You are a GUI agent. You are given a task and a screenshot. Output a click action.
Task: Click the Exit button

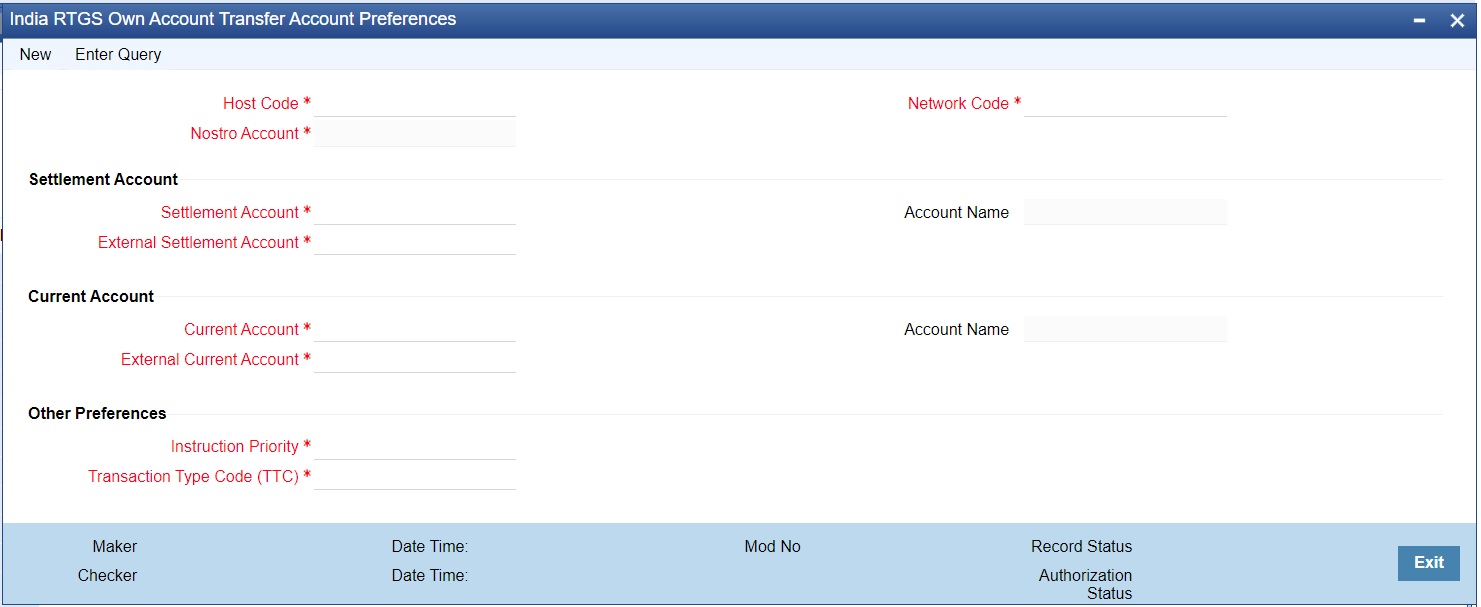1428,562
